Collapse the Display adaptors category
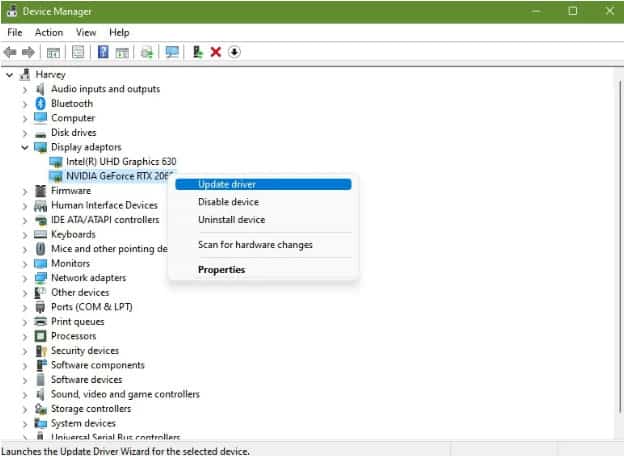624x456 pixels. [x=25, y=147]
